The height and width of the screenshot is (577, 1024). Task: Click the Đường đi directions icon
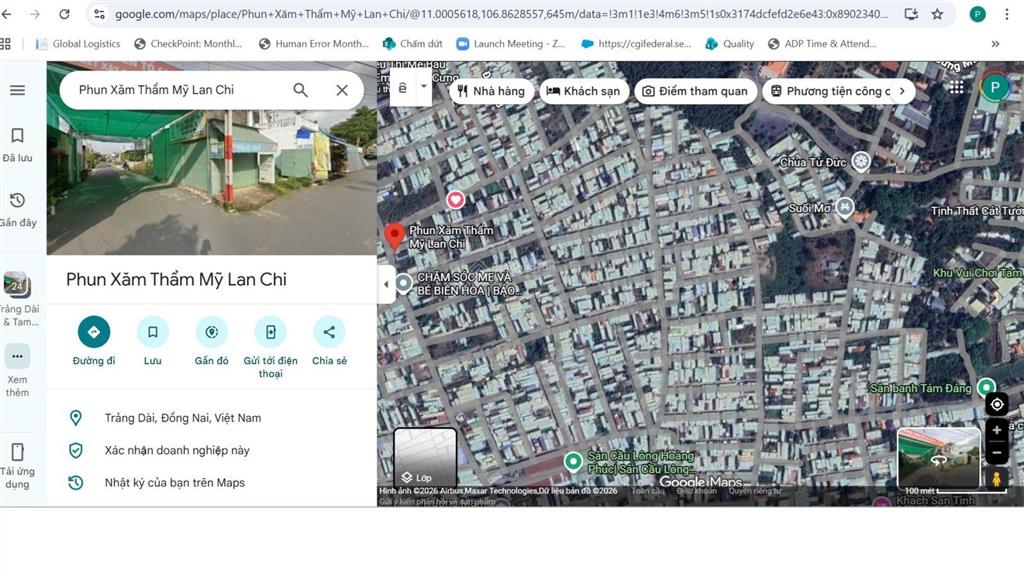pos(94,332)
